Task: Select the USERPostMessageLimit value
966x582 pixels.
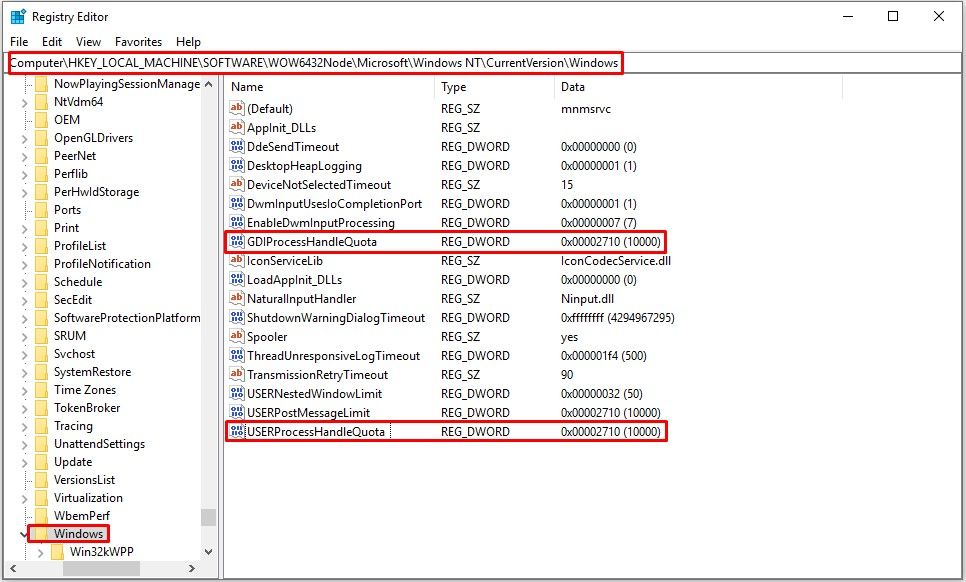Action: pyautogui.click(x=308, y=413)
